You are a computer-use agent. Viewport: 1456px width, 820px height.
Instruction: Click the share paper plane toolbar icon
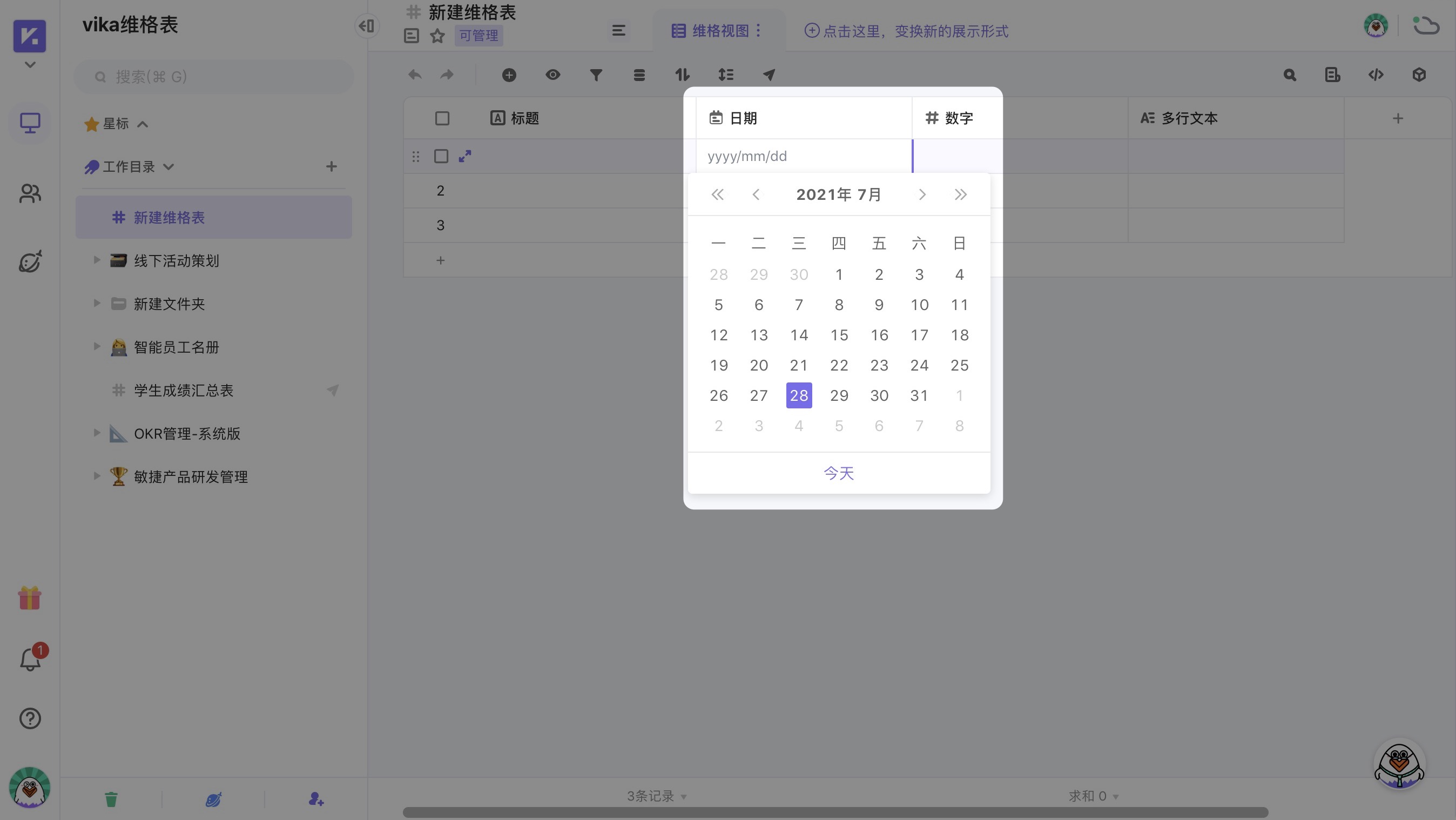pos(769,75)
